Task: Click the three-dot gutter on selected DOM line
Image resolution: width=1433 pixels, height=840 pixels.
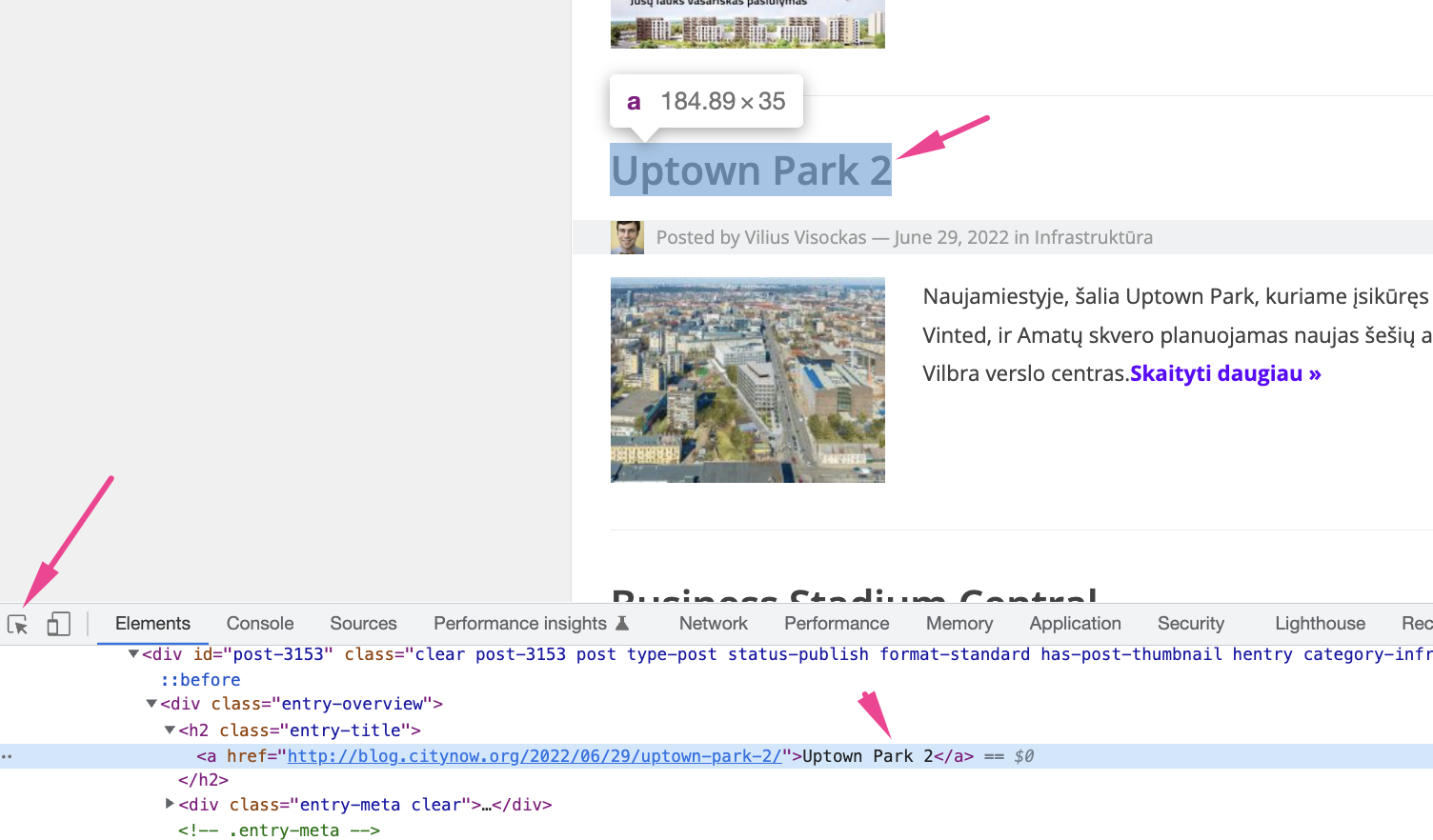Action: [x=8, y=756]
